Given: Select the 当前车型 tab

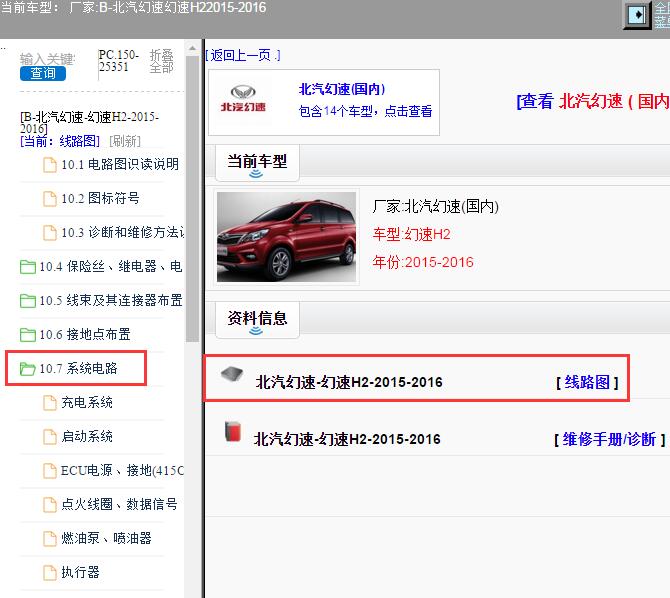Looking at the screenshot, I should 257,162.
